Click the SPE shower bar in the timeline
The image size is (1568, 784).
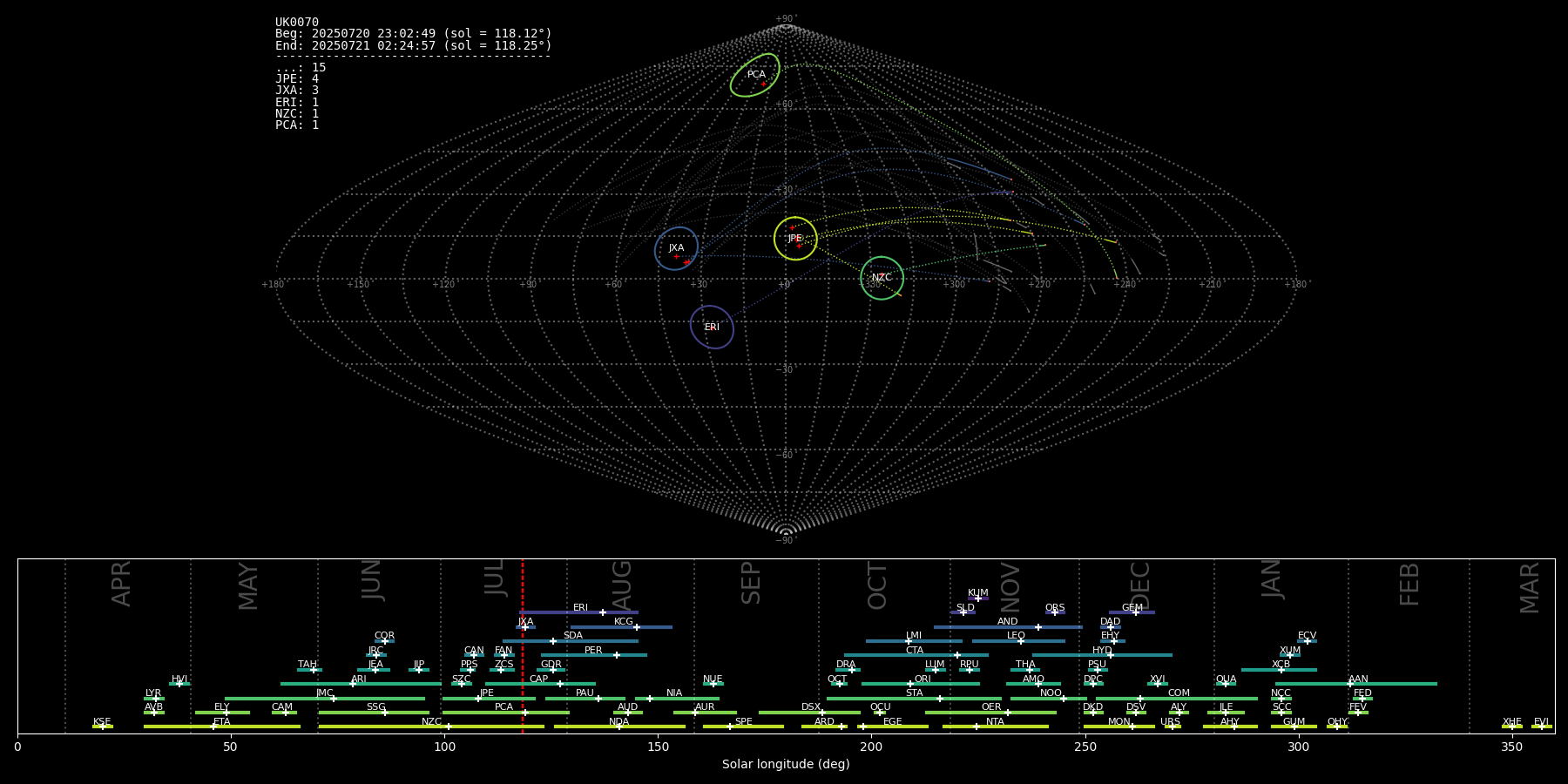click(x=743, y=727)
